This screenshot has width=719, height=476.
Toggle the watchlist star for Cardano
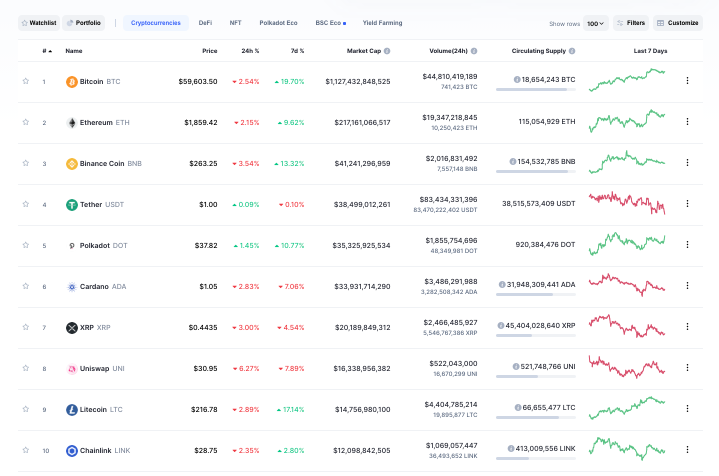(25, 286)
